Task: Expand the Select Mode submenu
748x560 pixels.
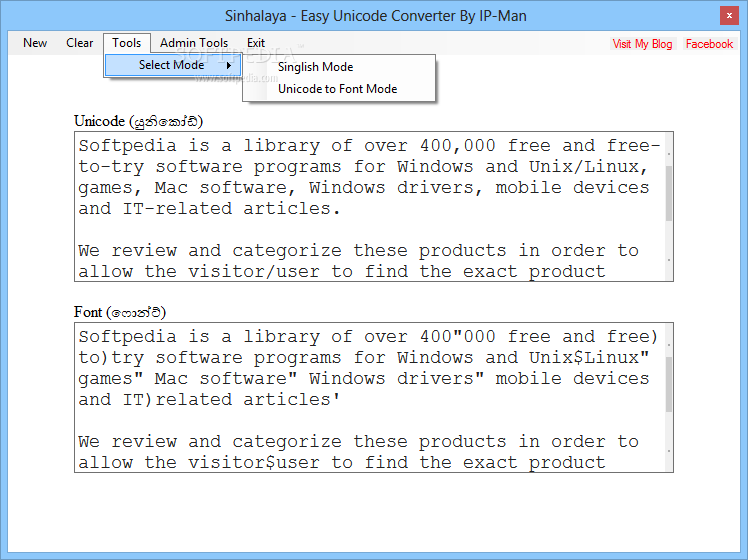Action: coord(173,65)
